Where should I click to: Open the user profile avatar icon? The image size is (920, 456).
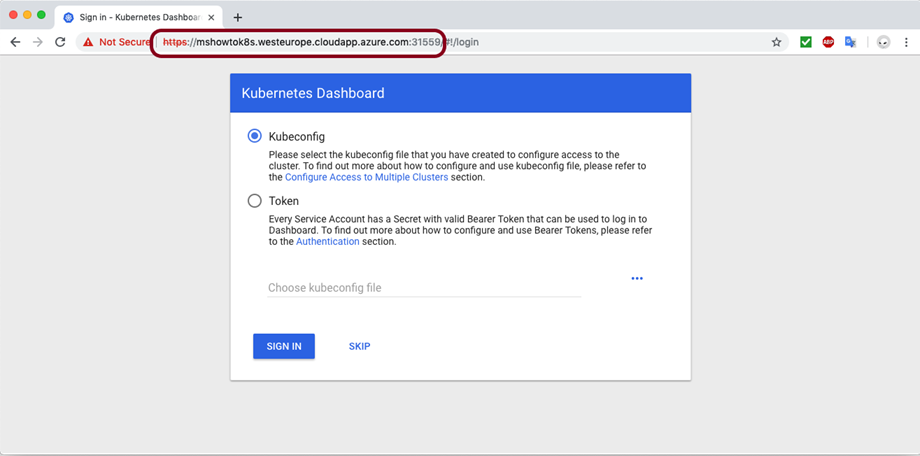point(883,43)
